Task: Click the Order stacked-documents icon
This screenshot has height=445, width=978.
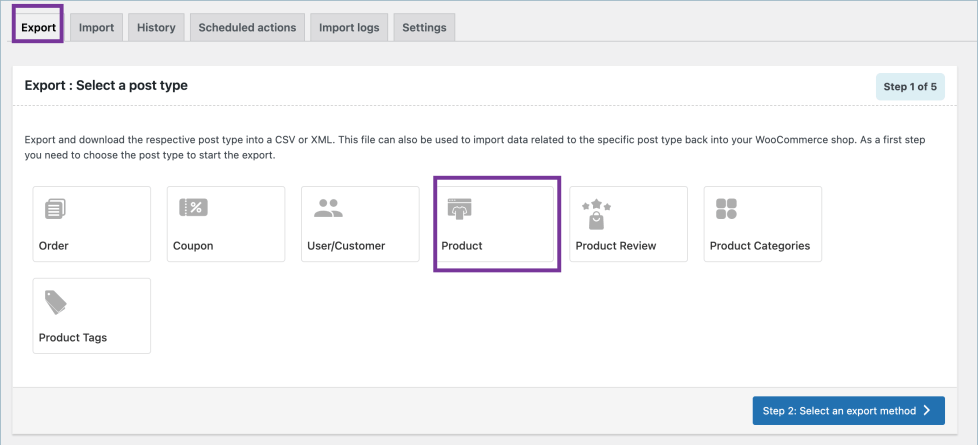Action: 56,208
